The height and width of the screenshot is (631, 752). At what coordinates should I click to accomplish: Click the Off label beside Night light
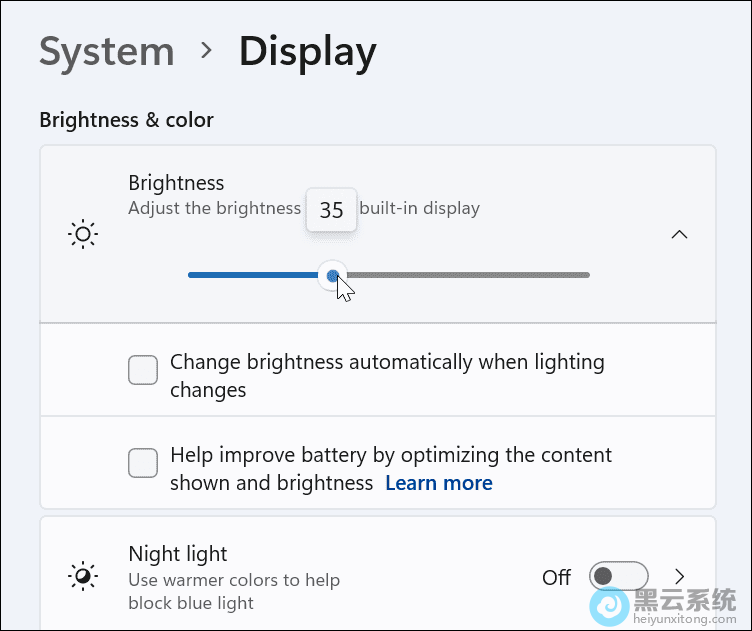[x=556, y=577]
